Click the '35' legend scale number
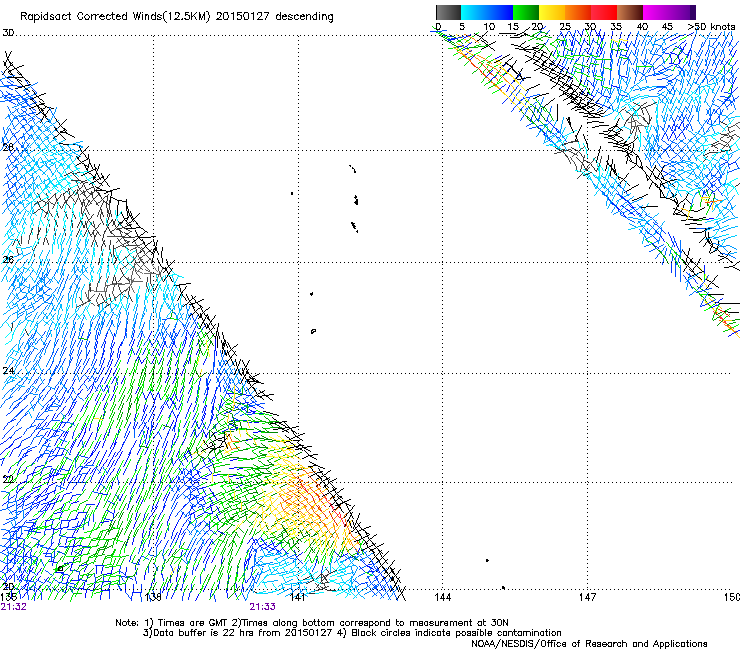 tap(616, 26)
